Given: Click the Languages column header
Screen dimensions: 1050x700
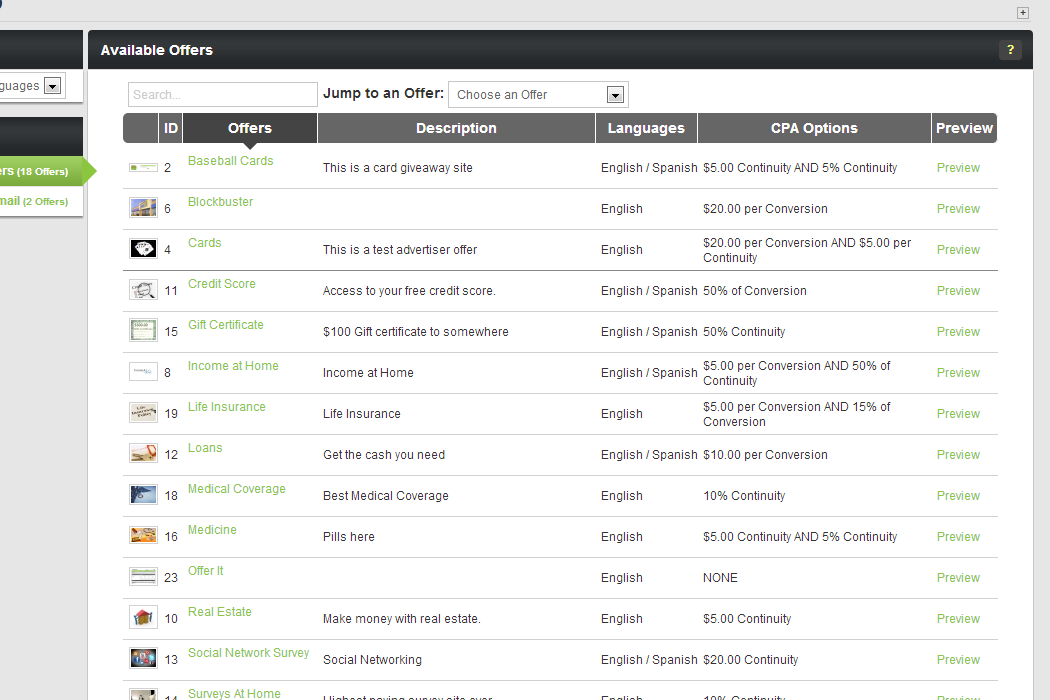Looking at the screenshot, I should (x=646, y=128).
